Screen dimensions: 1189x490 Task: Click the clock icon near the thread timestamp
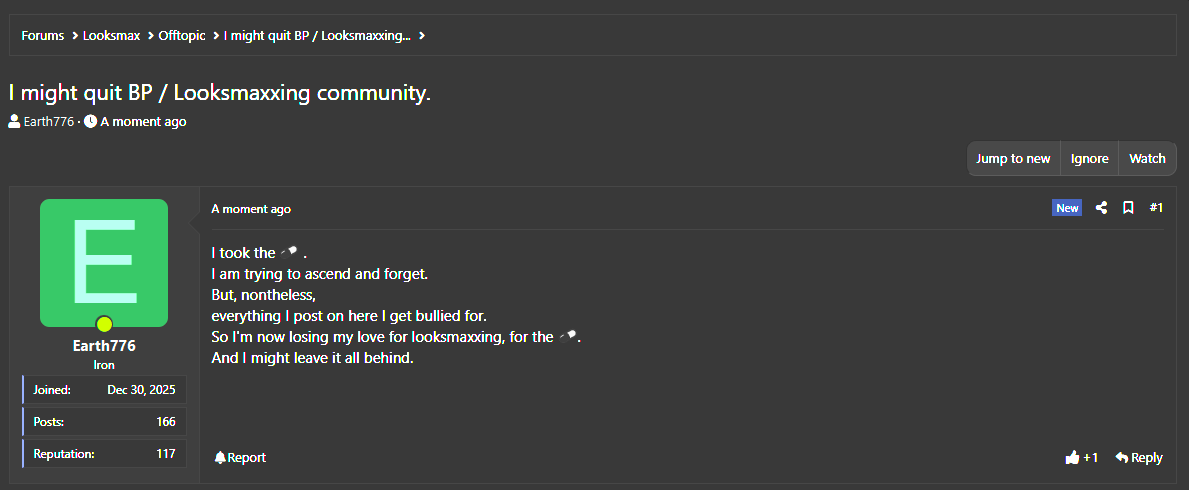[x=90, y=121]
